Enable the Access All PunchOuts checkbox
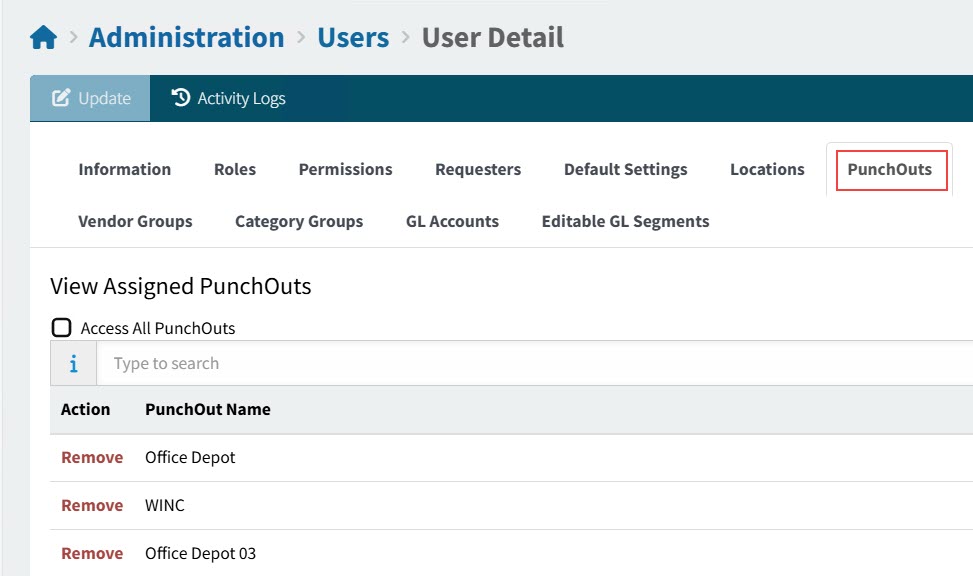The height and width of the screenshot is (576, 973). click(x=61, y=327)
